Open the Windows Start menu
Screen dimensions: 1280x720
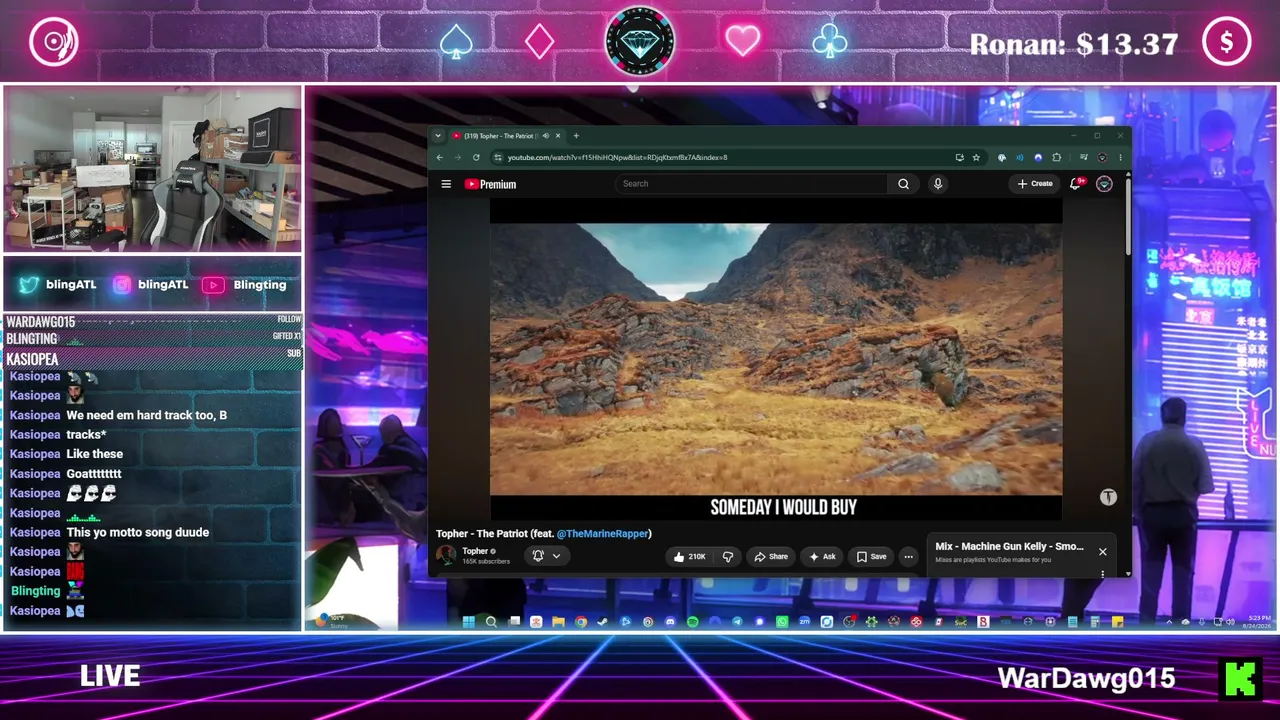pyautogui.click(x=468, y=622)
